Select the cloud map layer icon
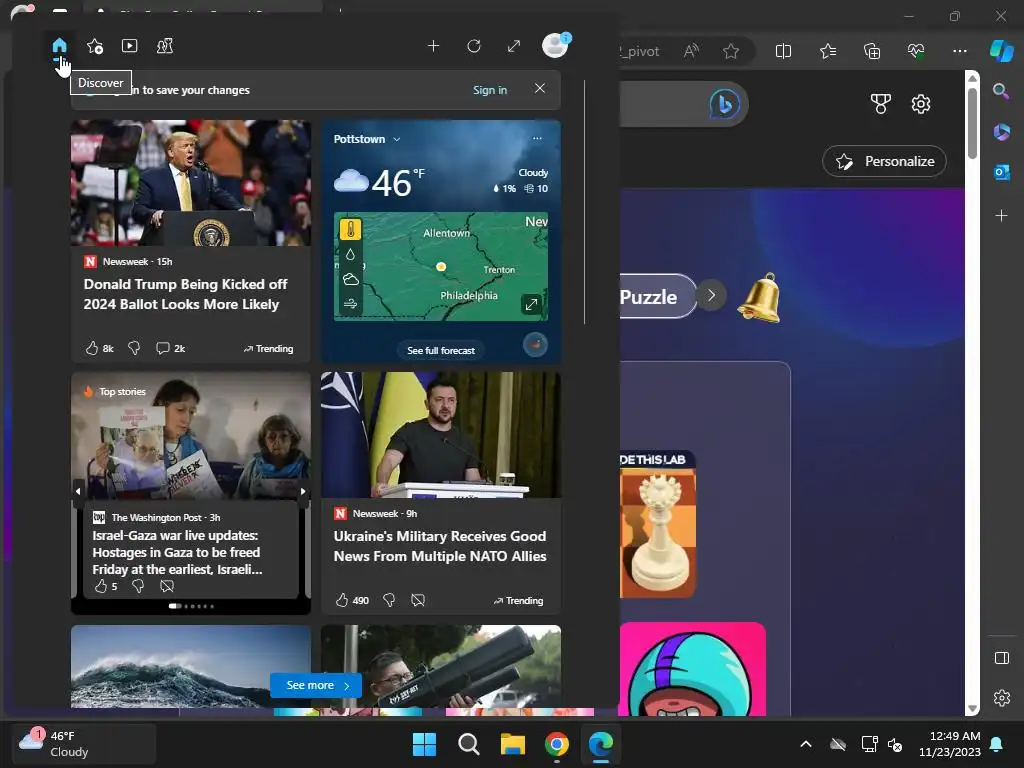The width and height of the screenshot is (1024, 768). coord(351,280)
